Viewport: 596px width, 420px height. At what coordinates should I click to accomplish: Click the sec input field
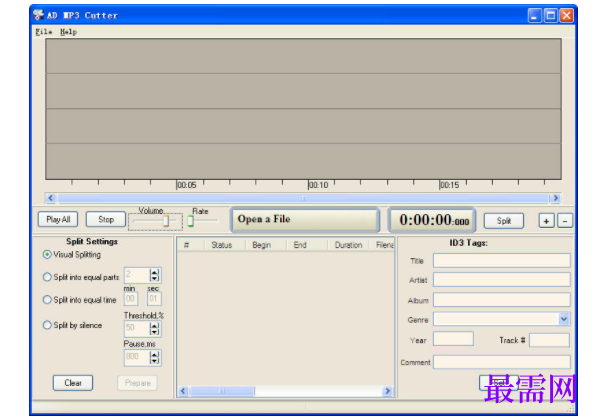click(154, 299)
